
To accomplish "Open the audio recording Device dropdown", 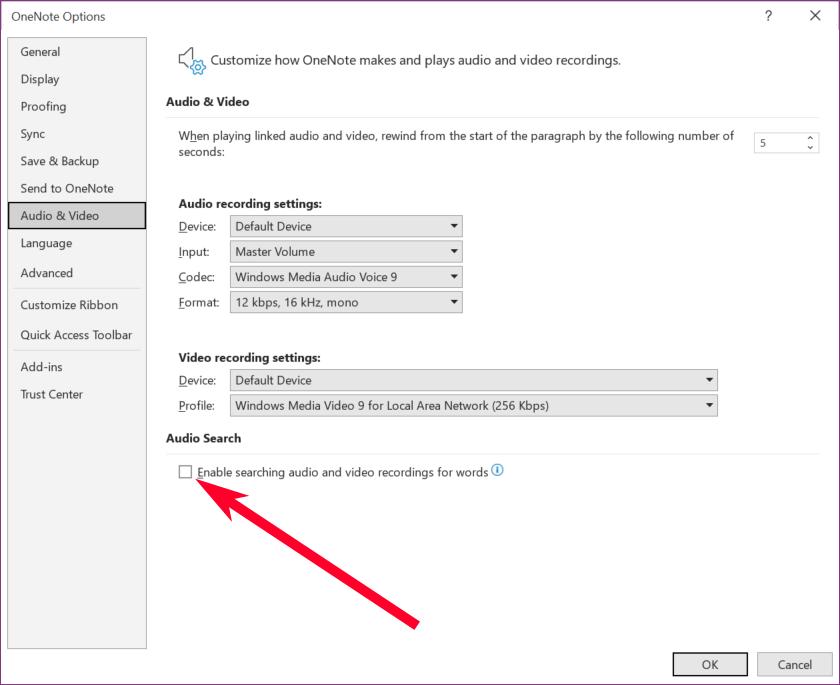I will point(455,226).
